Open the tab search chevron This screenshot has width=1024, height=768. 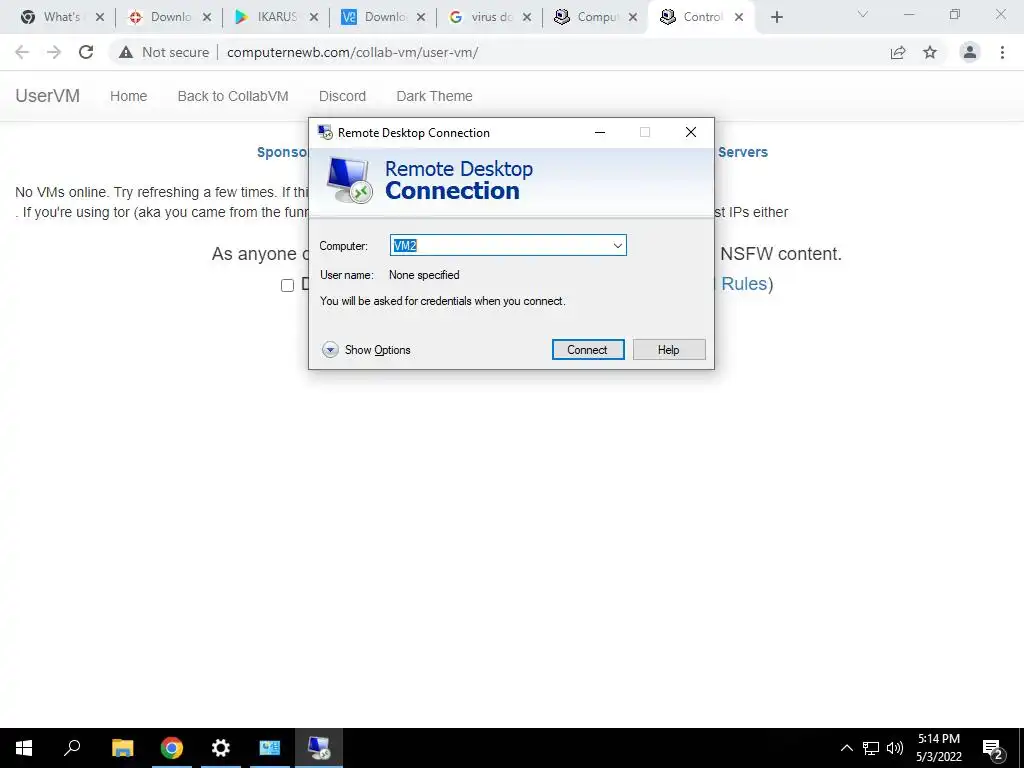click(863, 14)
